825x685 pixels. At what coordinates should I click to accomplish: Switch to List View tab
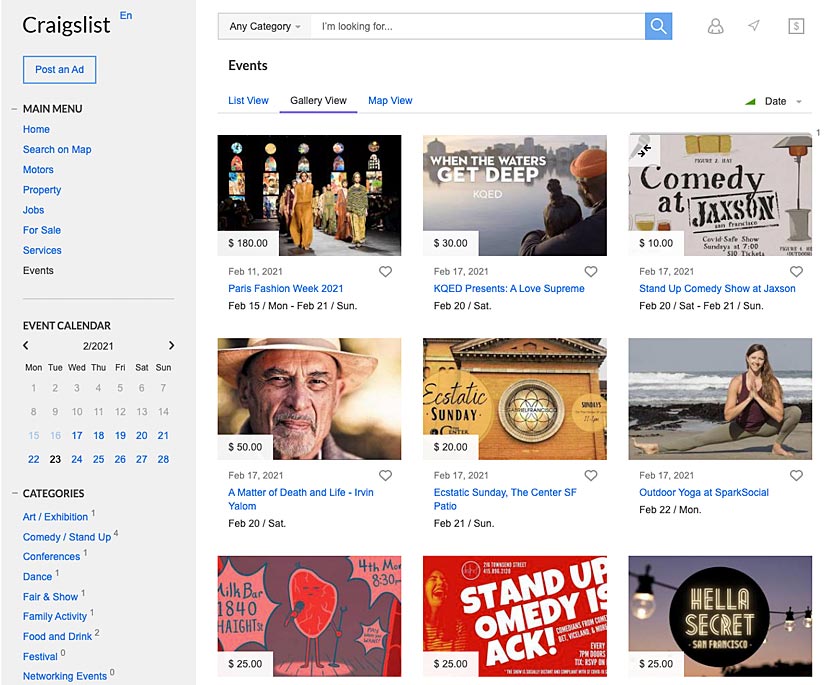248,100
